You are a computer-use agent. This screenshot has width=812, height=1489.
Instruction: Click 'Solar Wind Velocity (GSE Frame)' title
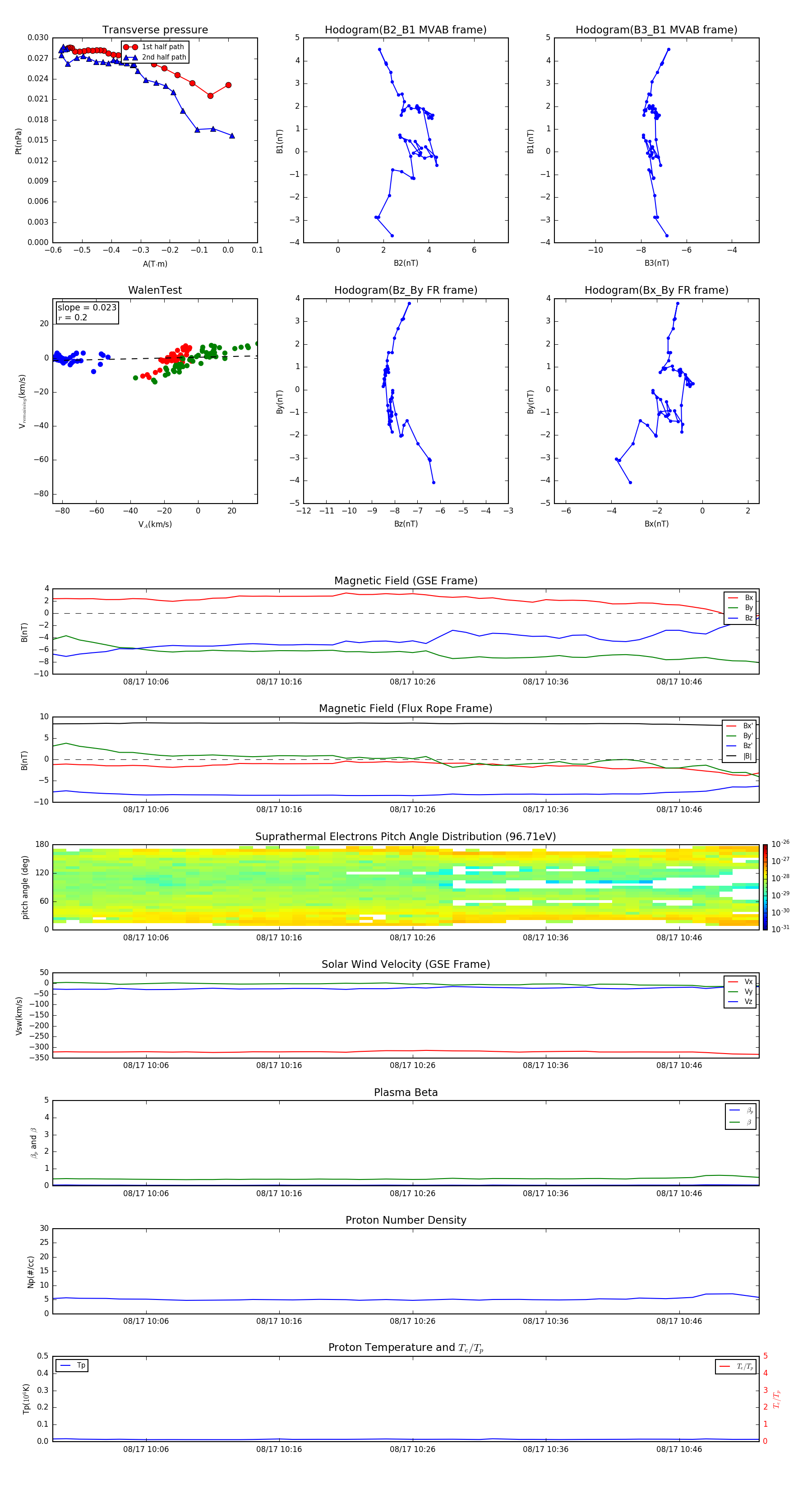[406, 964]
